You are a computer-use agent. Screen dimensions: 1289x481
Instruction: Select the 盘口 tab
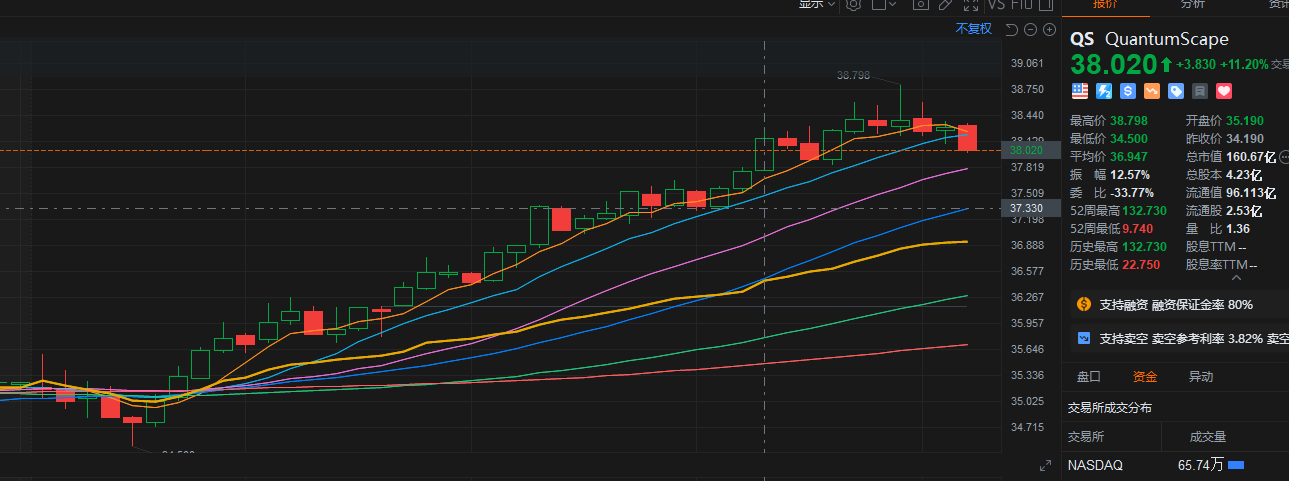(x=1089, y=377)
